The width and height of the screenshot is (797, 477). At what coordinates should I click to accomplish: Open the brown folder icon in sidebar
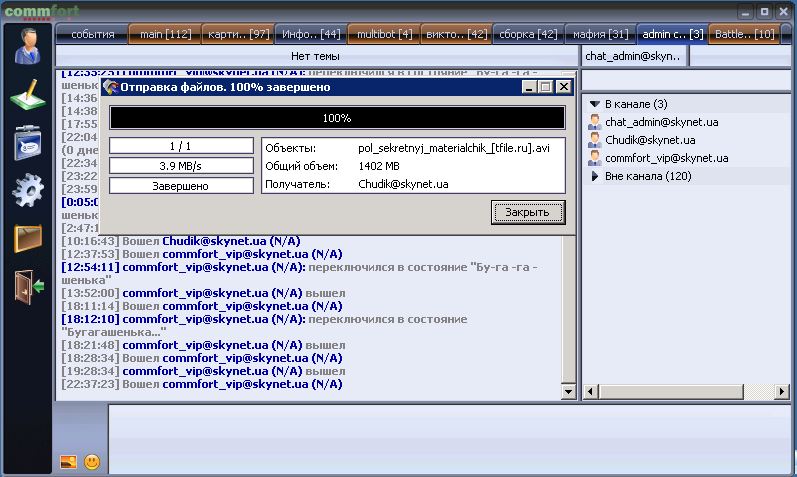point(28,238)
